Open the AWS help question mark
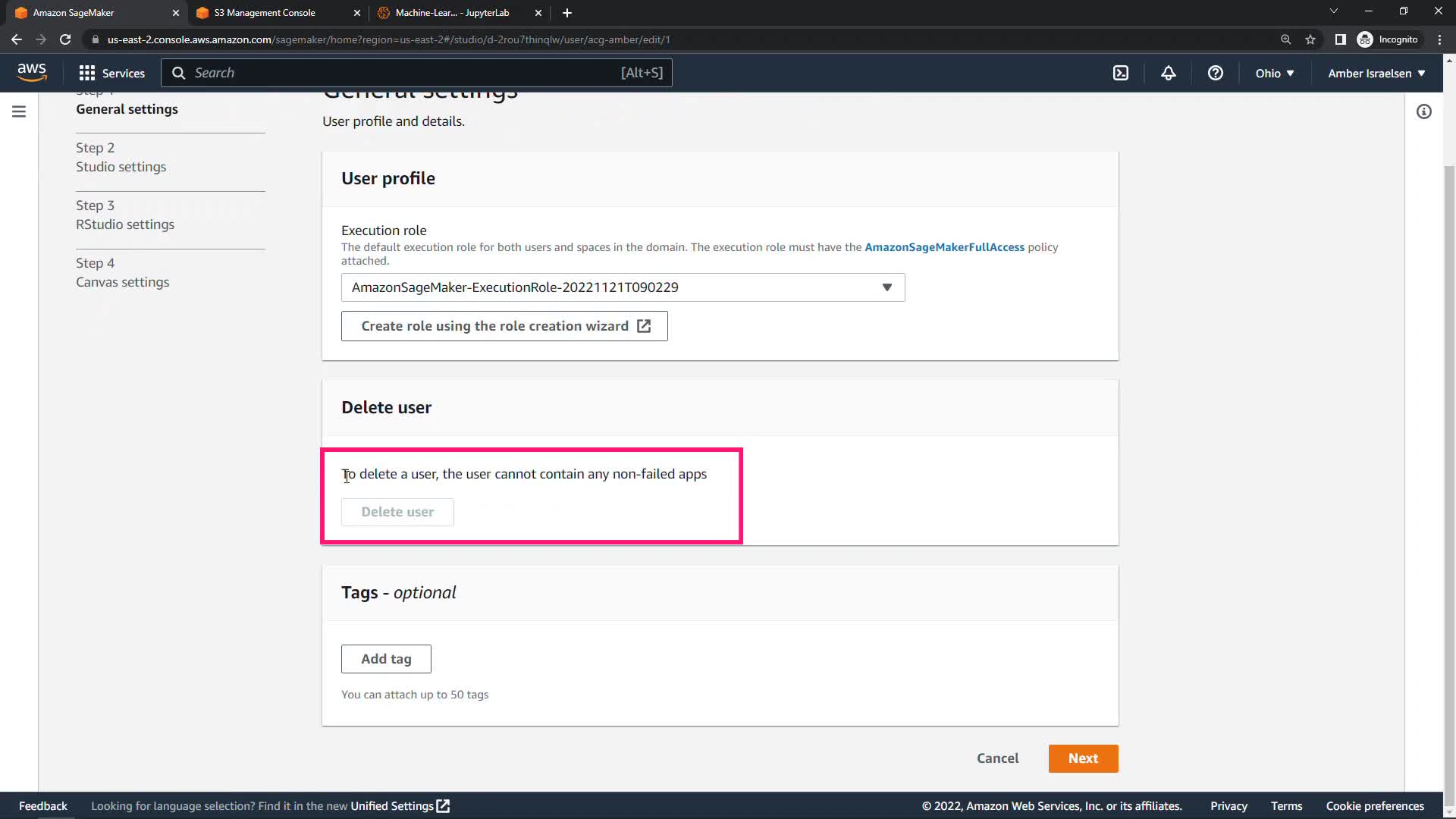 [1215, 73]
